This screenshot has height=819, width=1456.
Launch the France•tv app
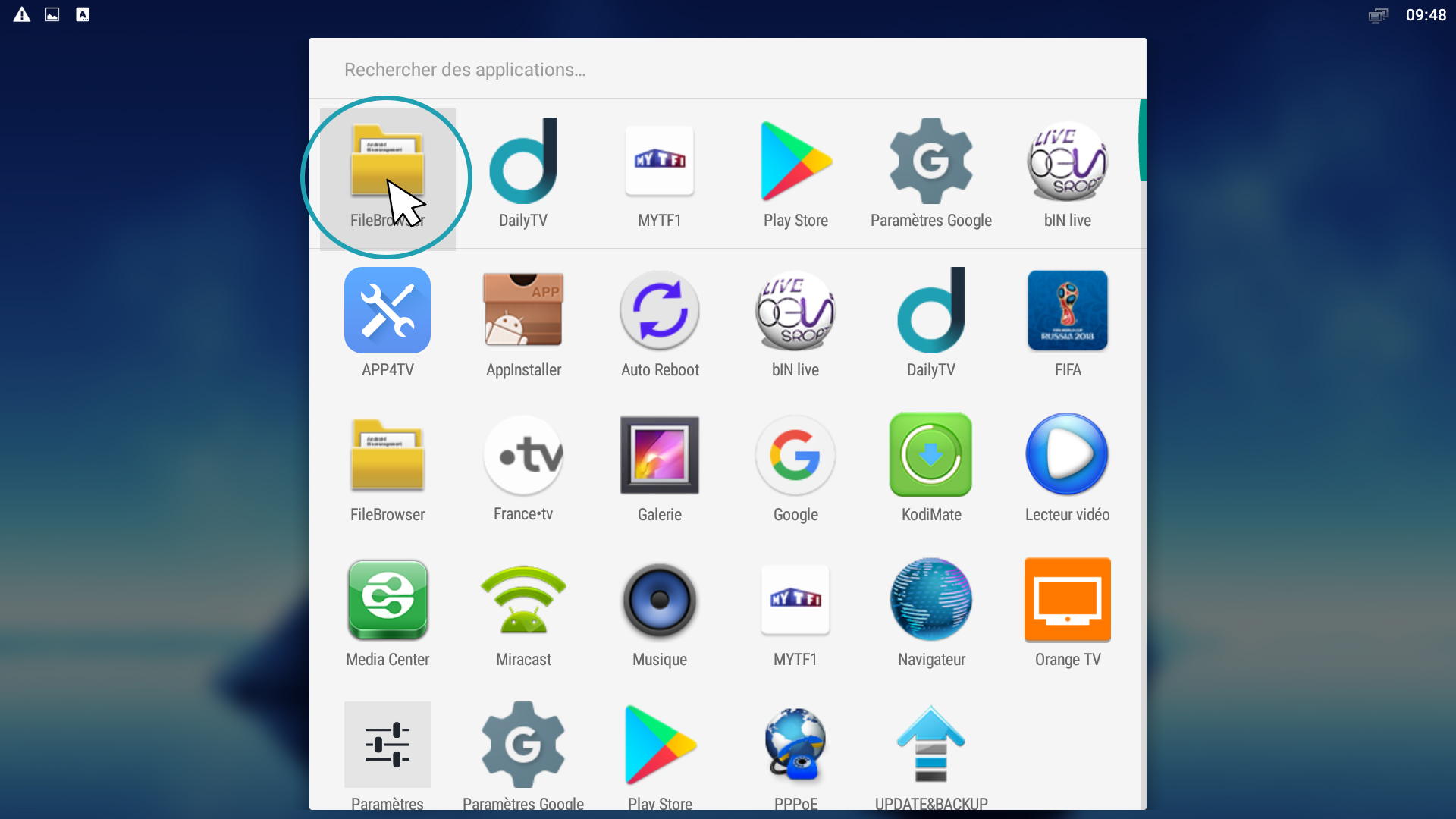(523, 468)
